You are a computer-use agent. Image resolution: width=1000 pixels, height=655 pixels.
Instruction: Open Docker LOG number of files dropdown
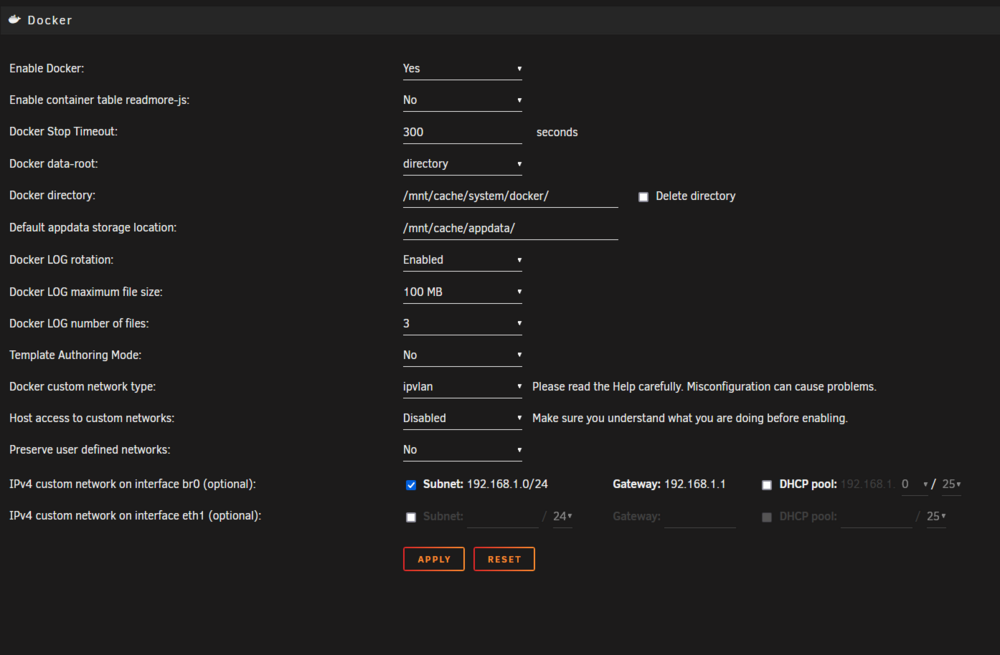click(462, 323)
